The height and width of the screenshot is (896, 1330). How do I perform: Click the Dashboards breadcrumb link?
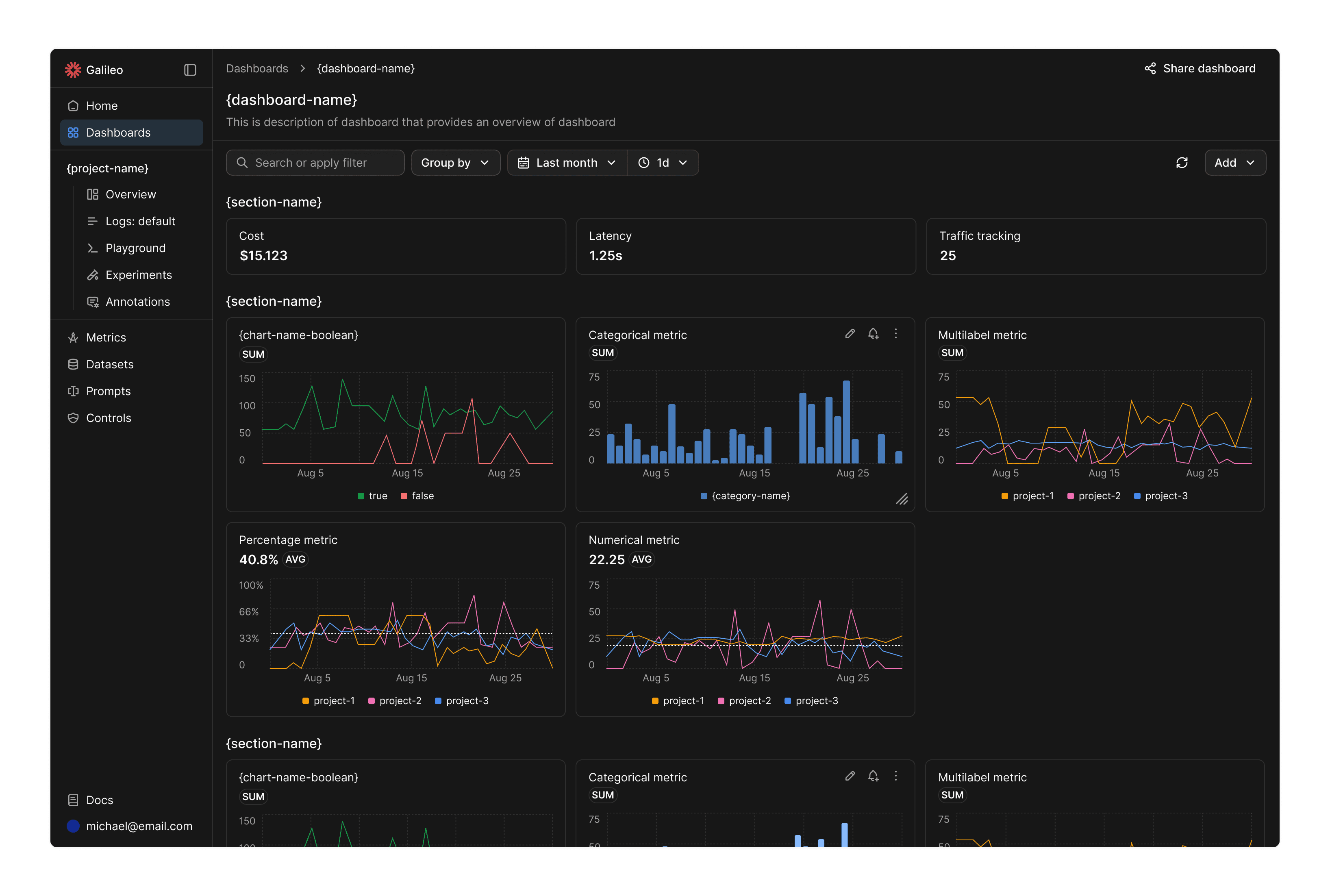[257, 69]
